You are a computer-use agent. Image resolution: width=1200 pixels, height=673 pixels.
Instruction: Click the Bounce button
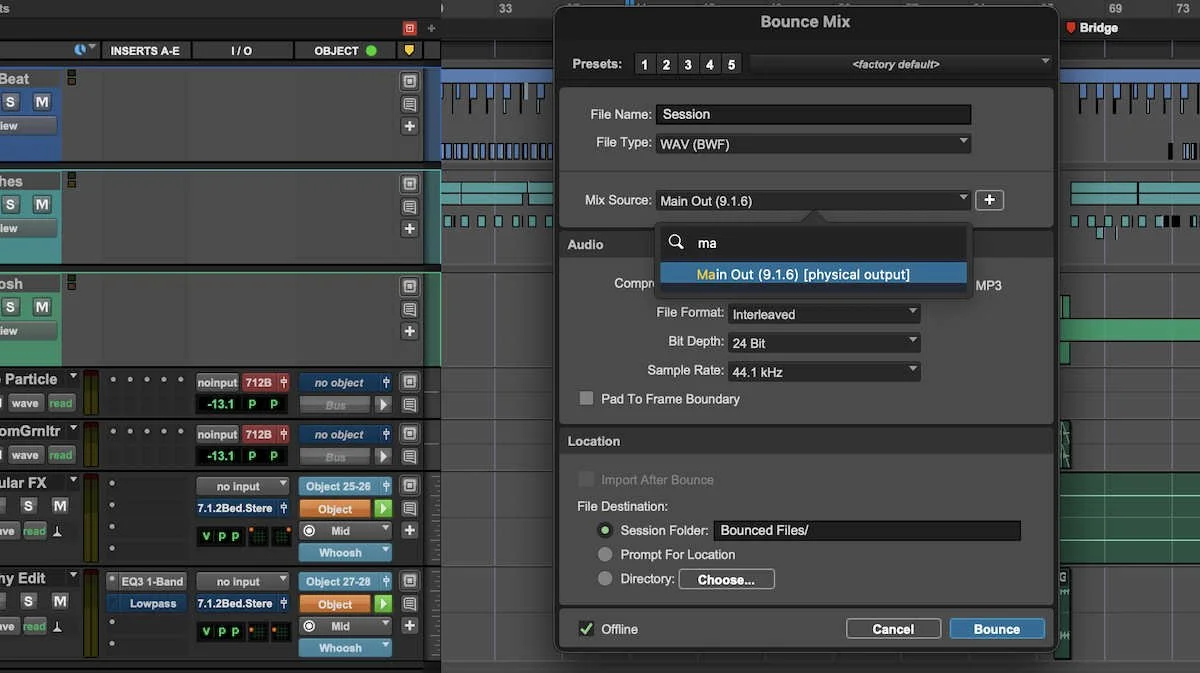point(996,628)
